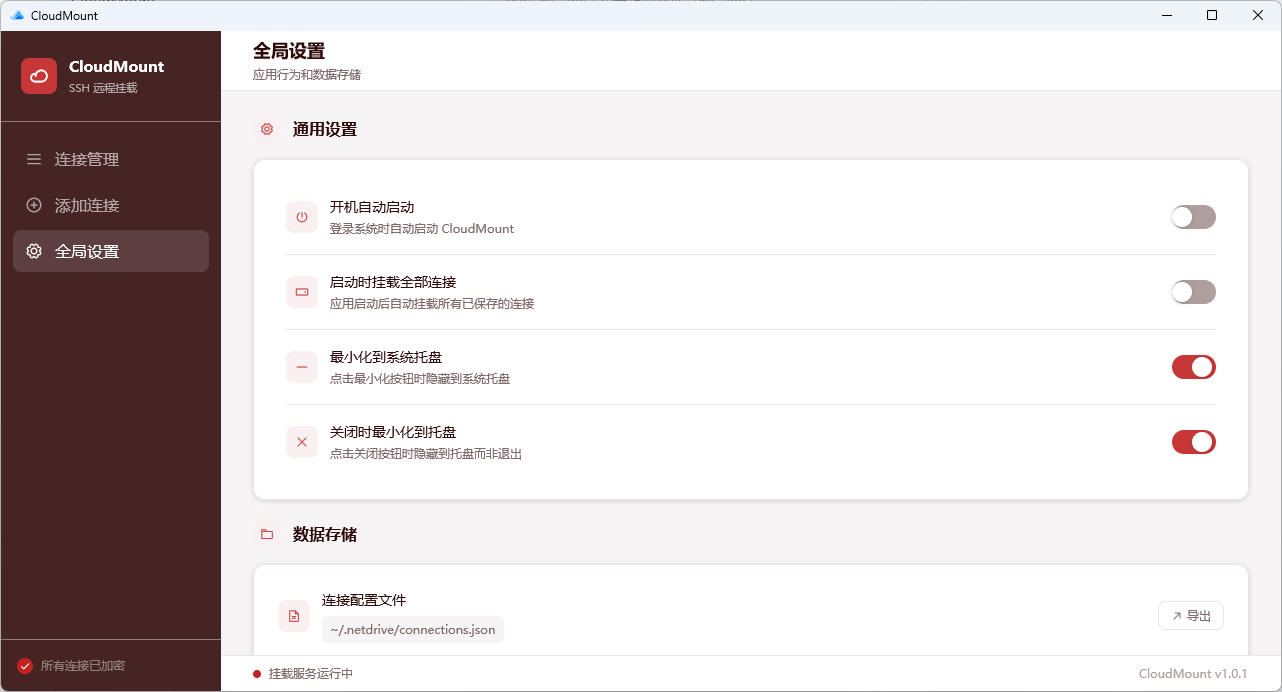Screen dimensions: 1282x692
Task: Maximize the CloudMount window
Action: pyautogui.click(x=1212, y=15)
